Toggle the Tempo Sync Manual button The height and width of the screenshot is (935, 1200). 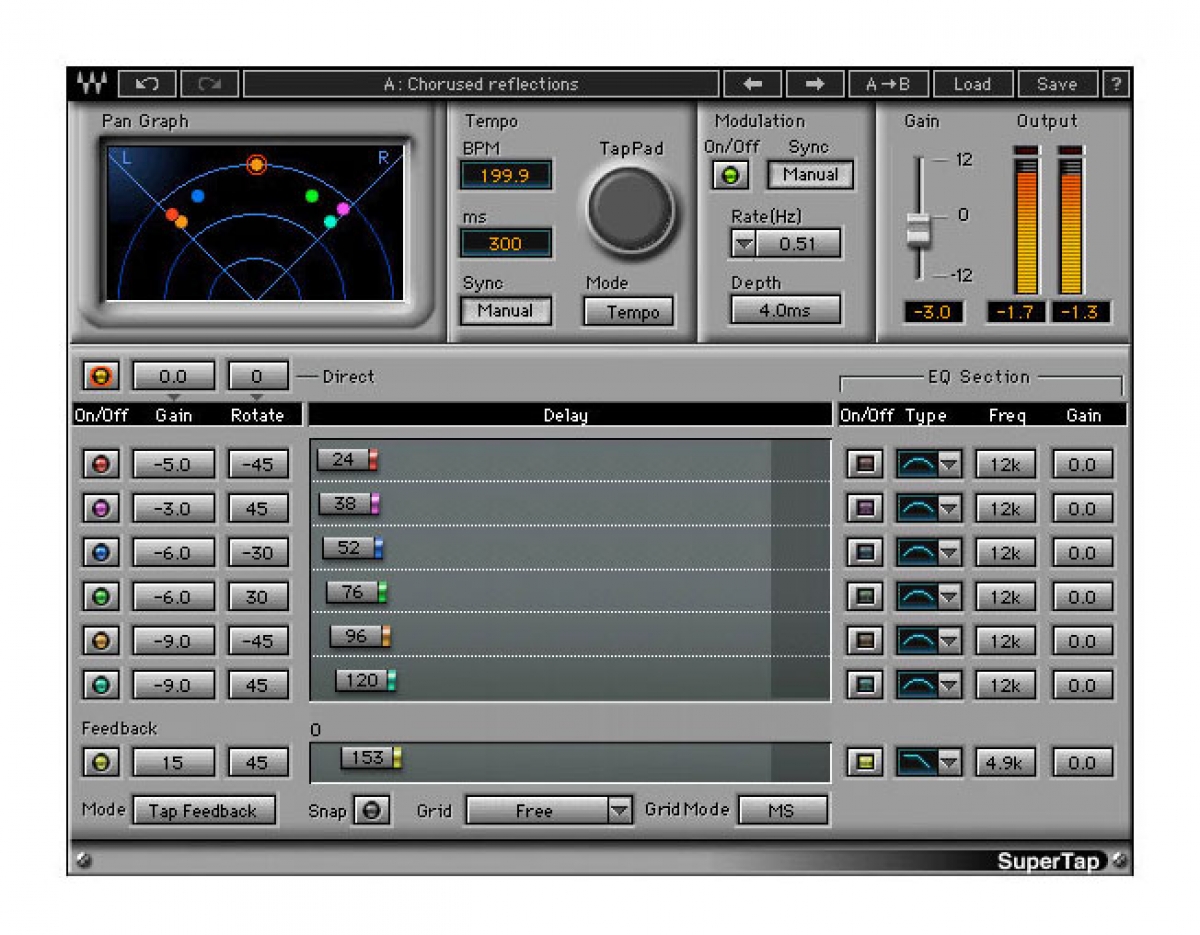(505, 311)
